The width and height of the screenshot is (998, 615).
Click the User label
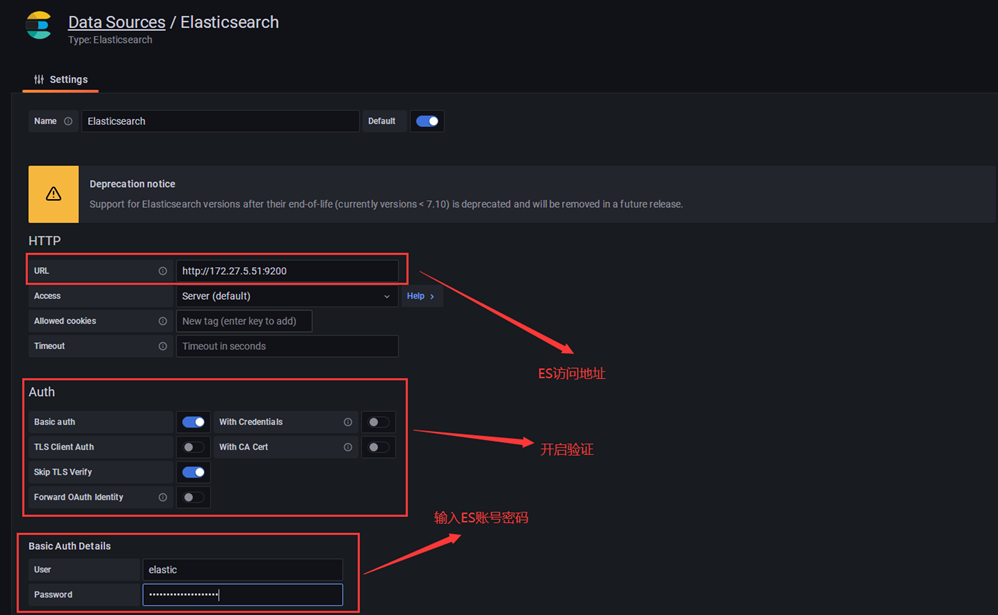pos(42,570)
